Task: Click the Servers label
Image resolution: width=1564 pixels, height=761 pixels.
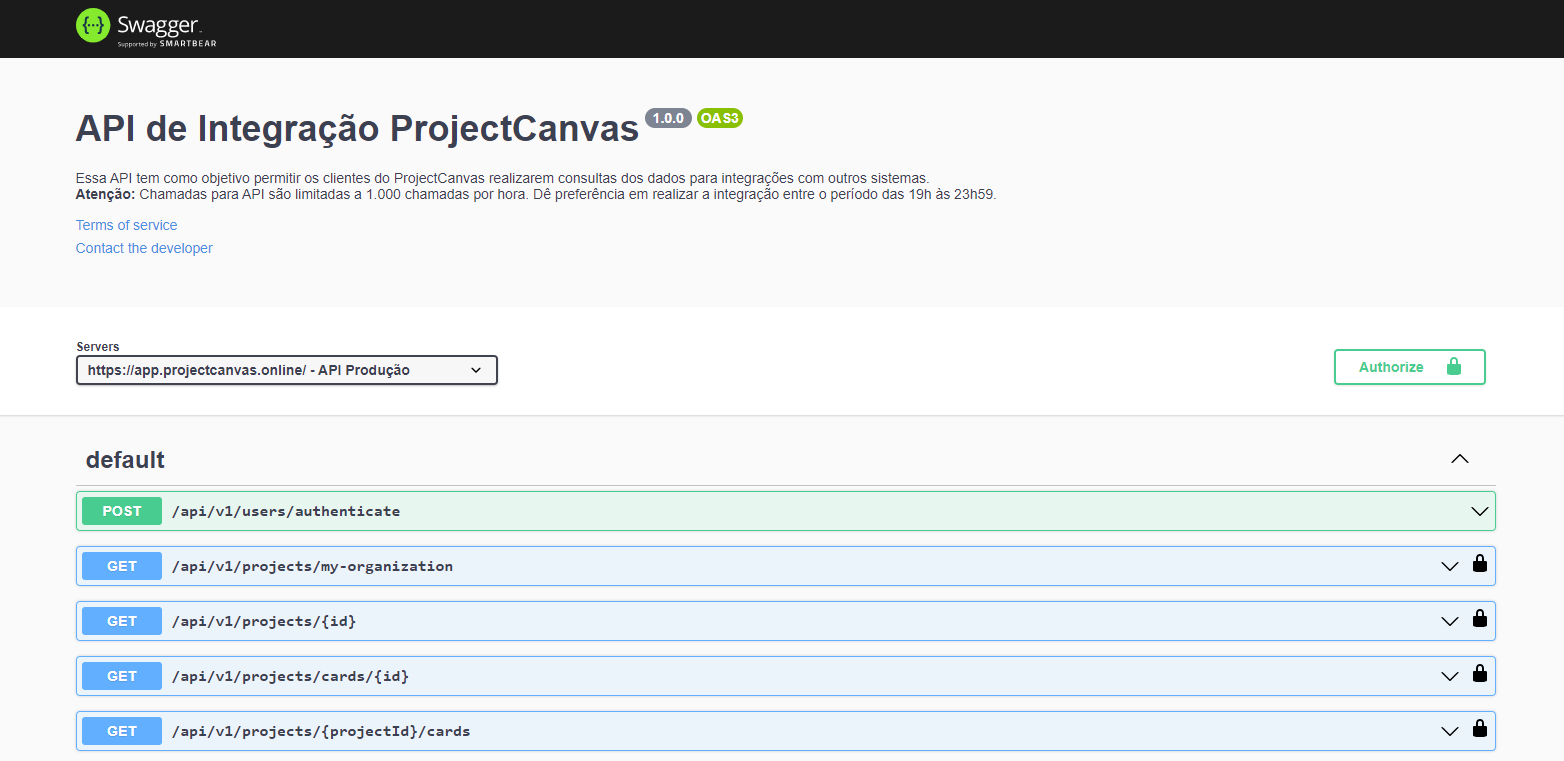Action: click(x=97, y=347)
